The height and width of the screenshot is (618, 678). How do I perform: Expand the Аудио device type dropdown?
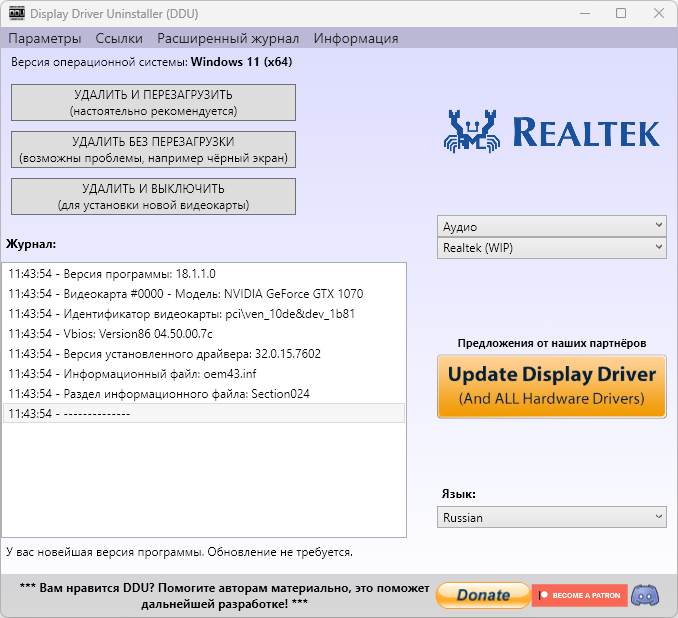(552, 226)
